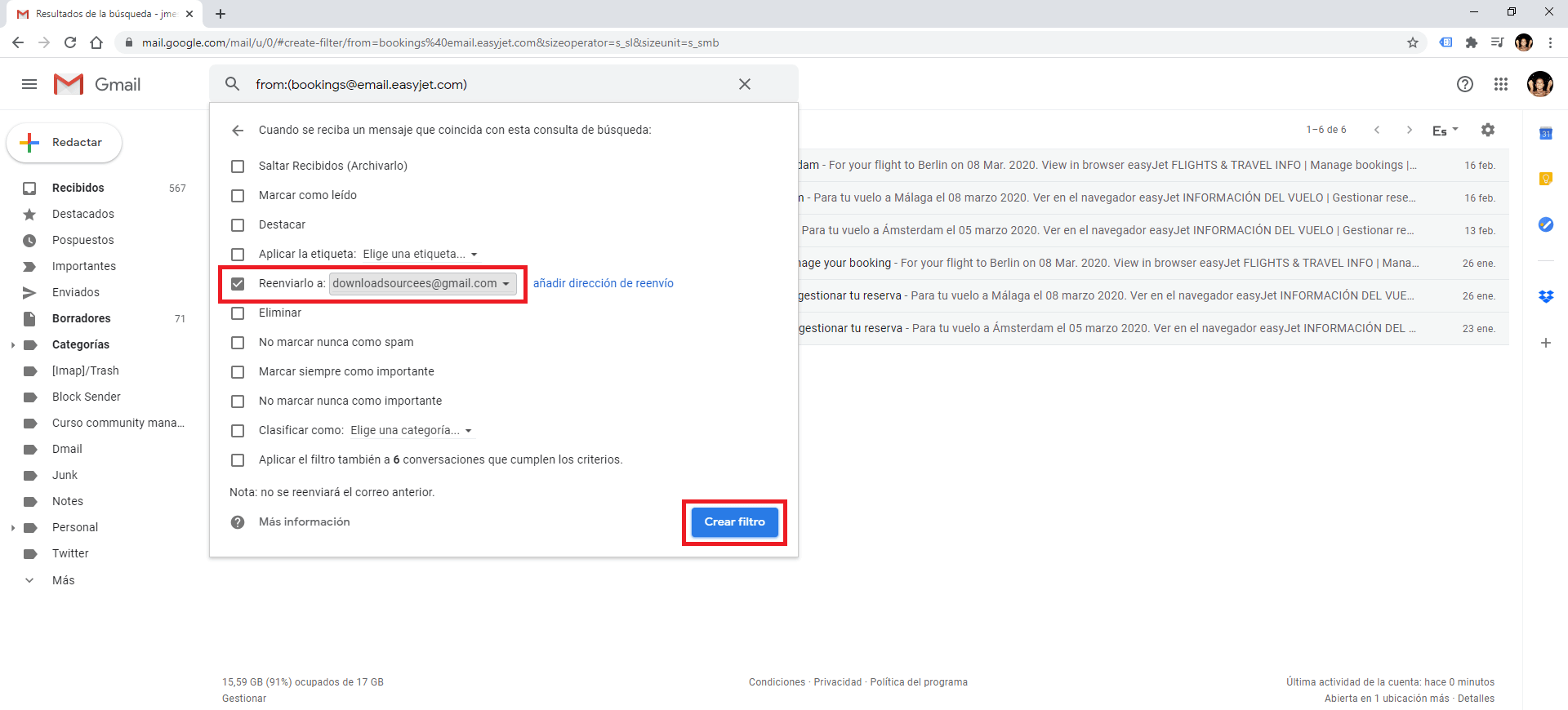Viewport: 1568px width, 710px height.
Task: Click the Redactar compose button
Action: [65, 143]
